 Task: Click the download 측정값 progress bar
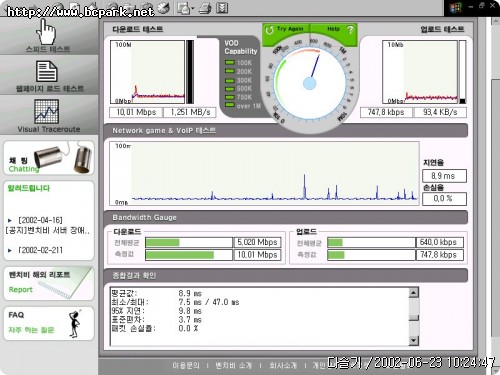[189, 255]
